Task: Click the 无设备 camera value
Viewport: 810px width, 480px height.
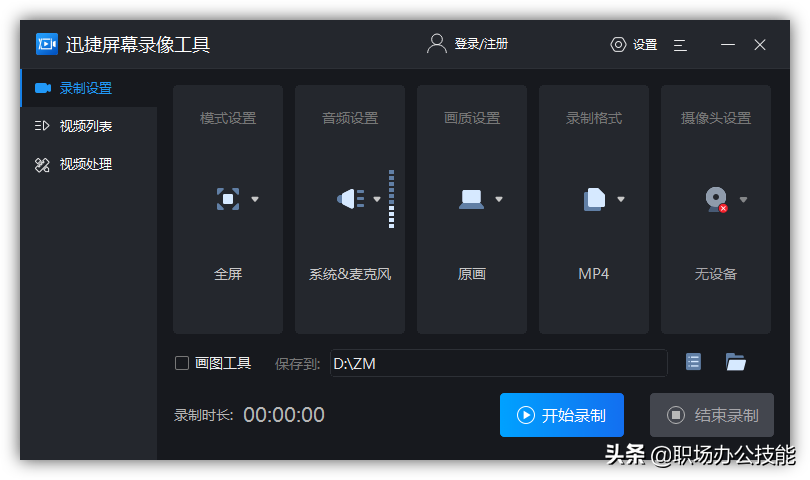Action: 716,274
